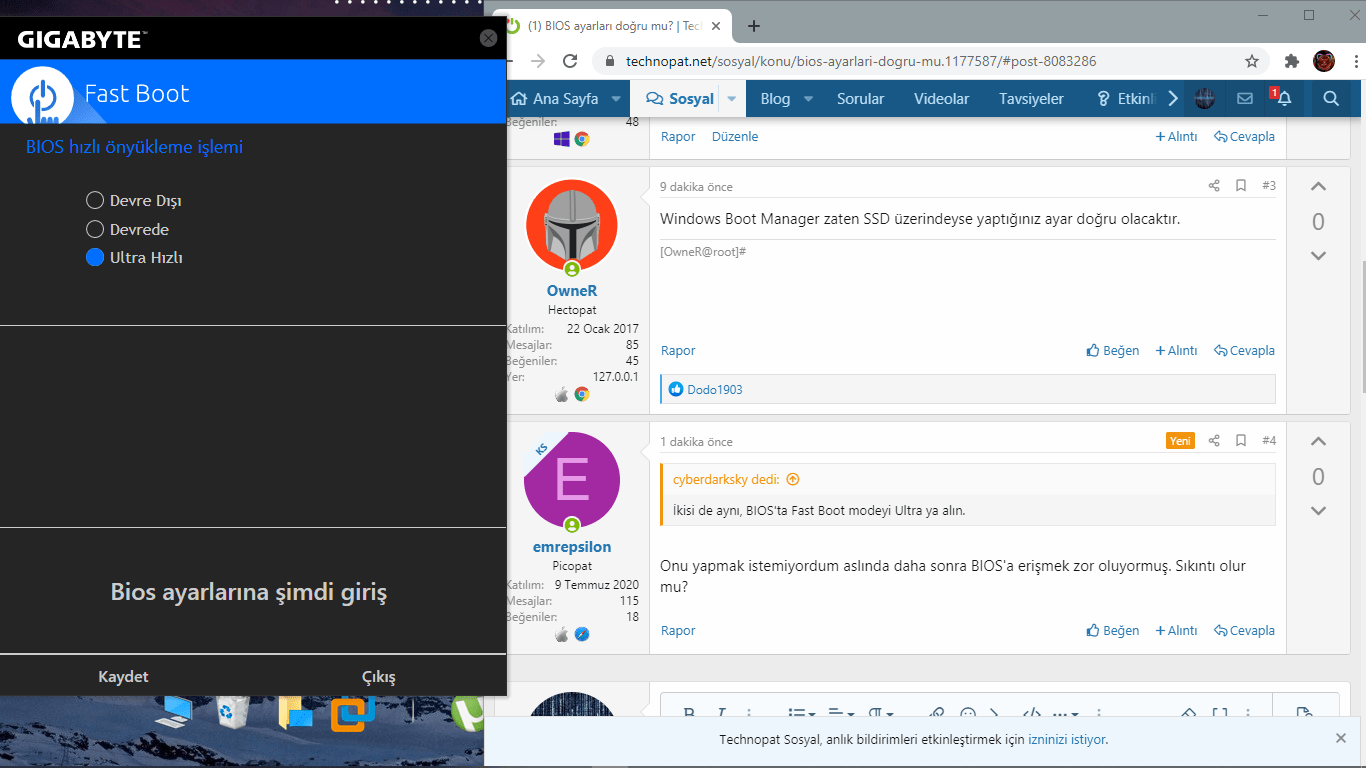Click Kaydet in the Fast Boot window
The image size is (1366, 768).
(123, 677)
